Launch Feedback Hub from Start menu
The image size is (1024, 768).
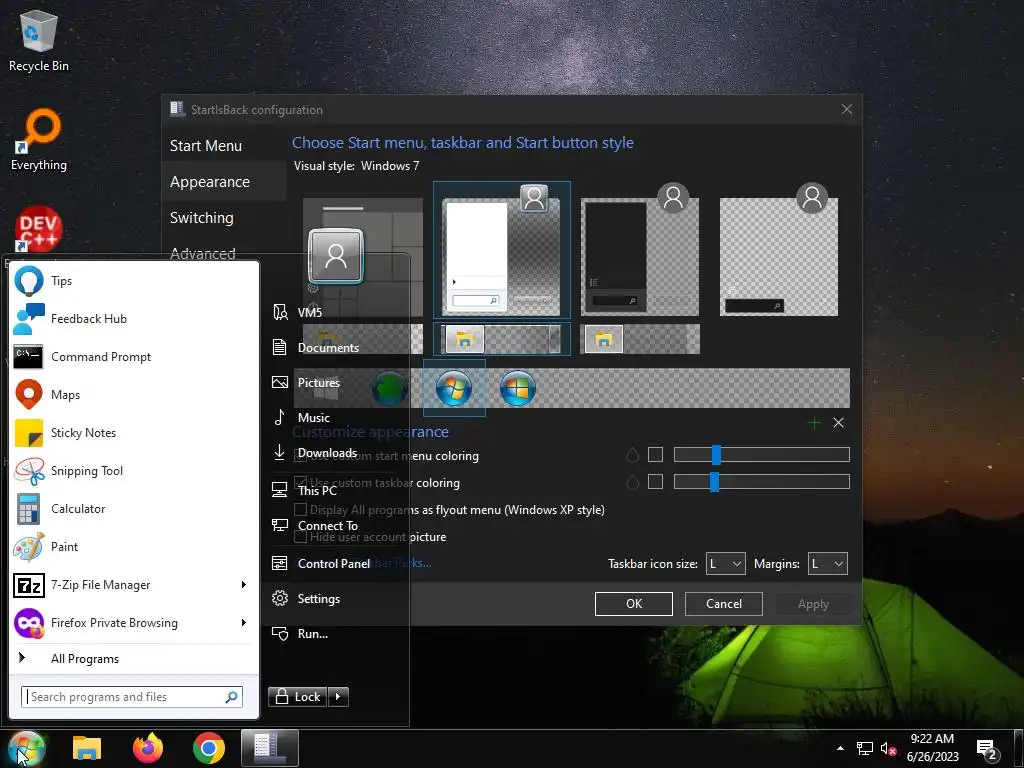coord(133,319)
